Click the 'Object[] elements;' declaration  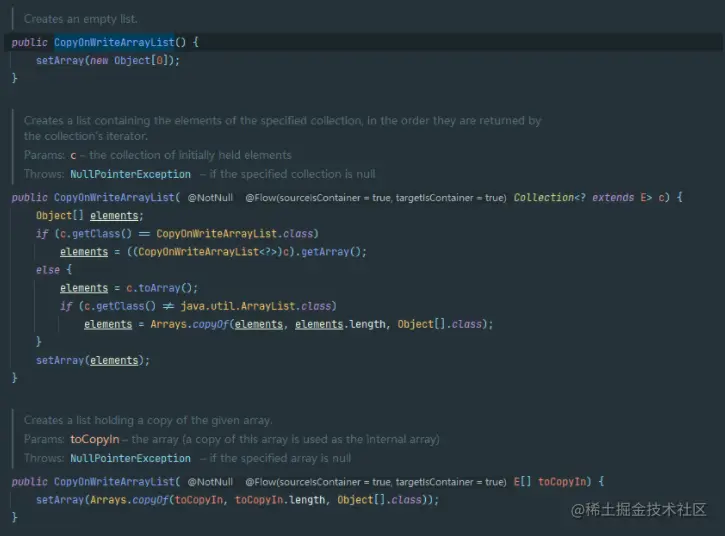point(90,216)
